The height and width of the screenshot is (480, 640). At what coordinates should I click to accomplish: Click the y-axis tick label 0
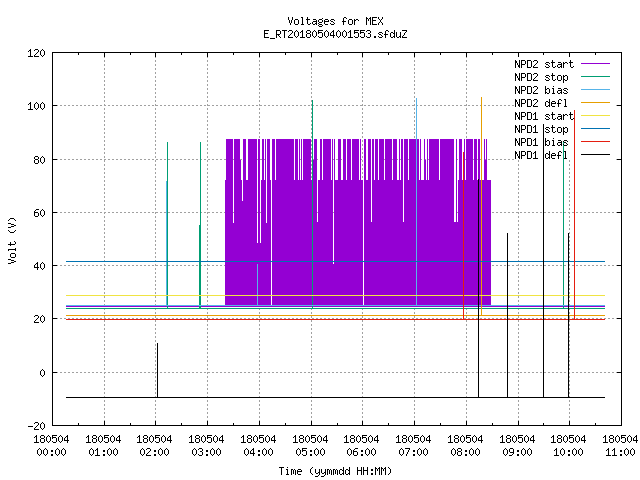(x=42, y=373)
